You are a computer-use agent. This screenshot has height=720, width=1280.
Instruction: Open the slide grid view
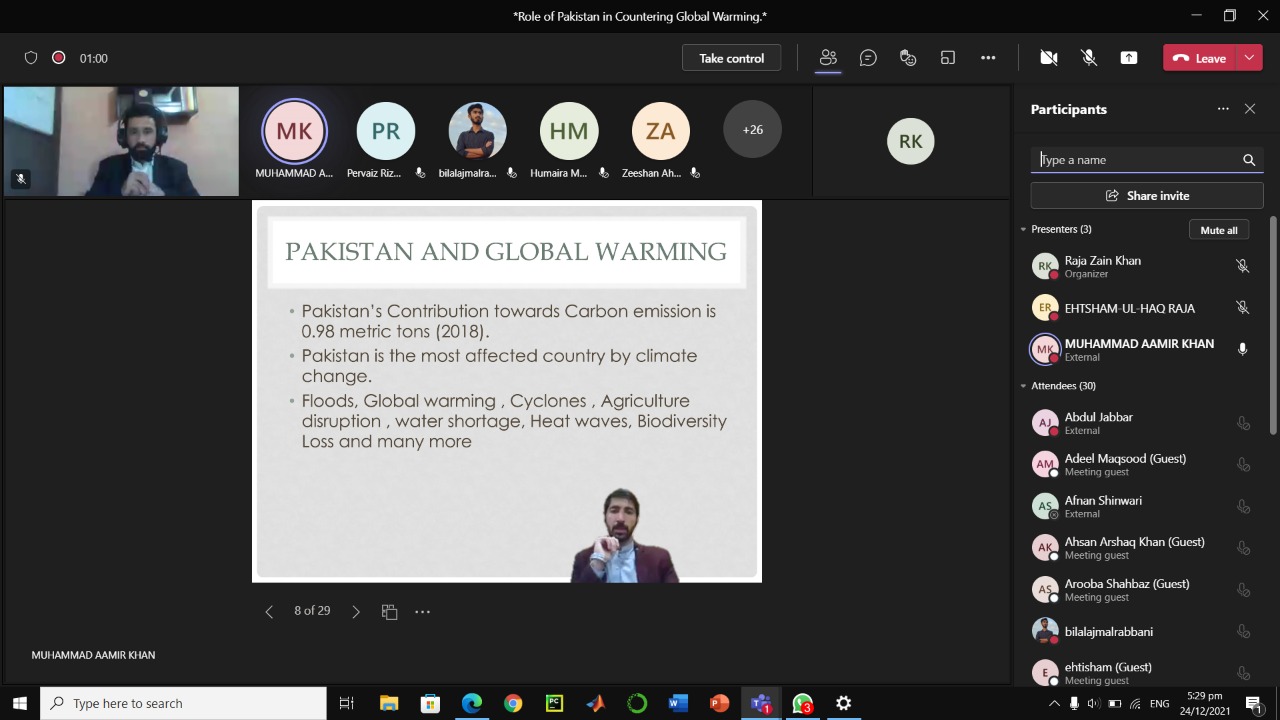tap(389, 611)
